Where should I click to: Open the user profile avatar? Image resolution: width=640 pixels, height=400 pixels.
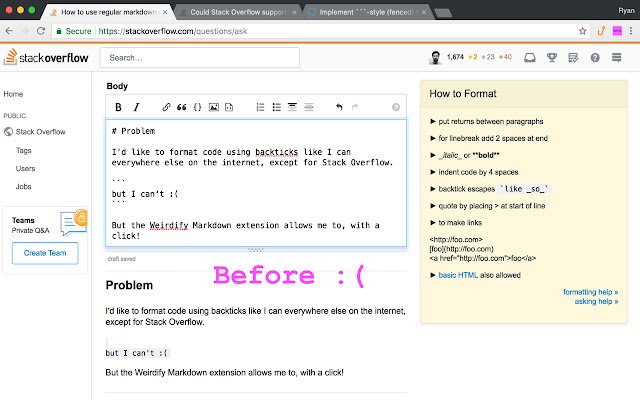(x=436, y=58)
